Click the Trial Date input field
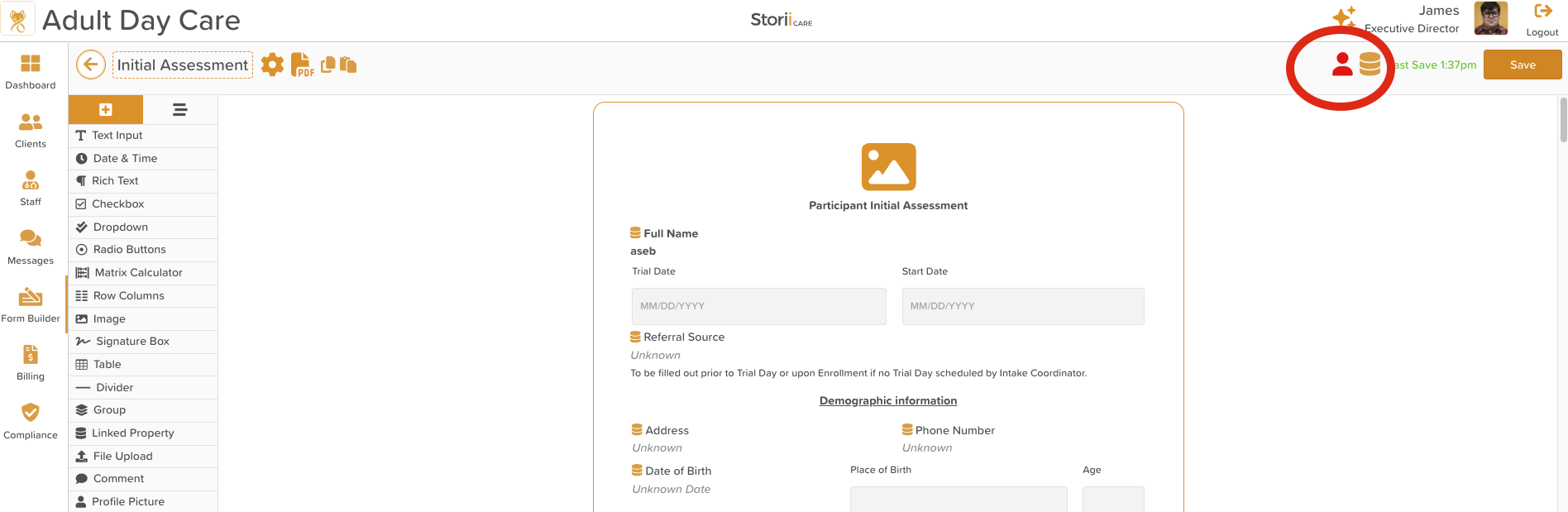1568x512 pixels. point(758,306)
